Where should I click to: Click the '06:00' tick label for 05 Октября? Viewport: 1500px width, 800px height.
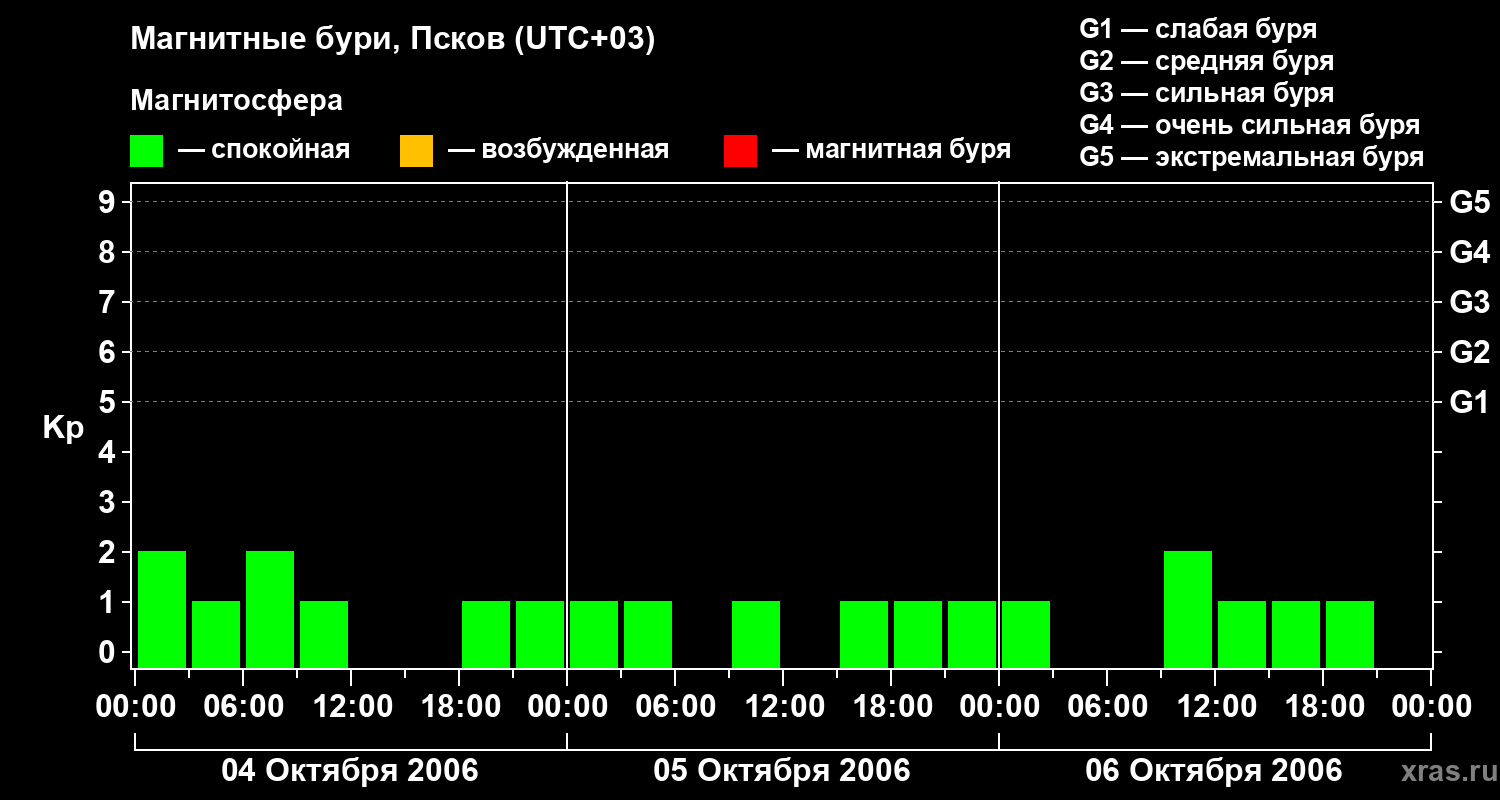[x=675, y=707]
